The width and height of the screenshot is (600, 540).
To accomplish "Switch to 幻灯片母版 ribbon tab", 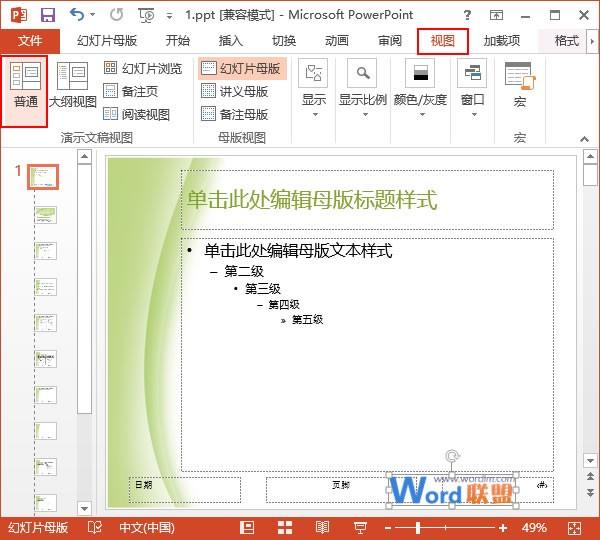I will tap(107, 41).
